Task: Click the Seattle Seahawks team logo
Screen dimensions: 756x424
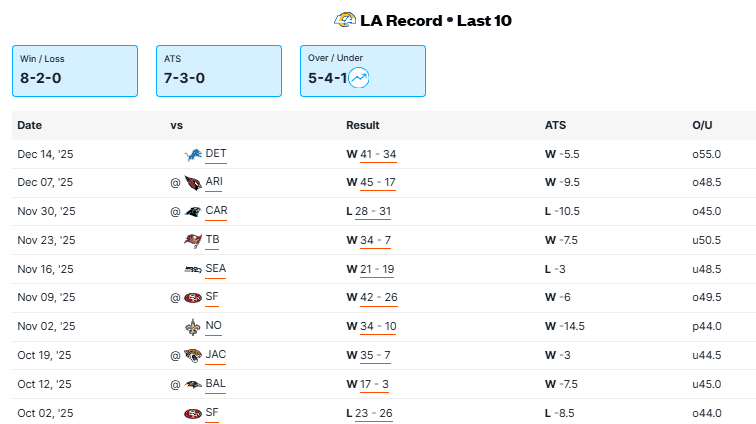Action: [x=193, y=269]
